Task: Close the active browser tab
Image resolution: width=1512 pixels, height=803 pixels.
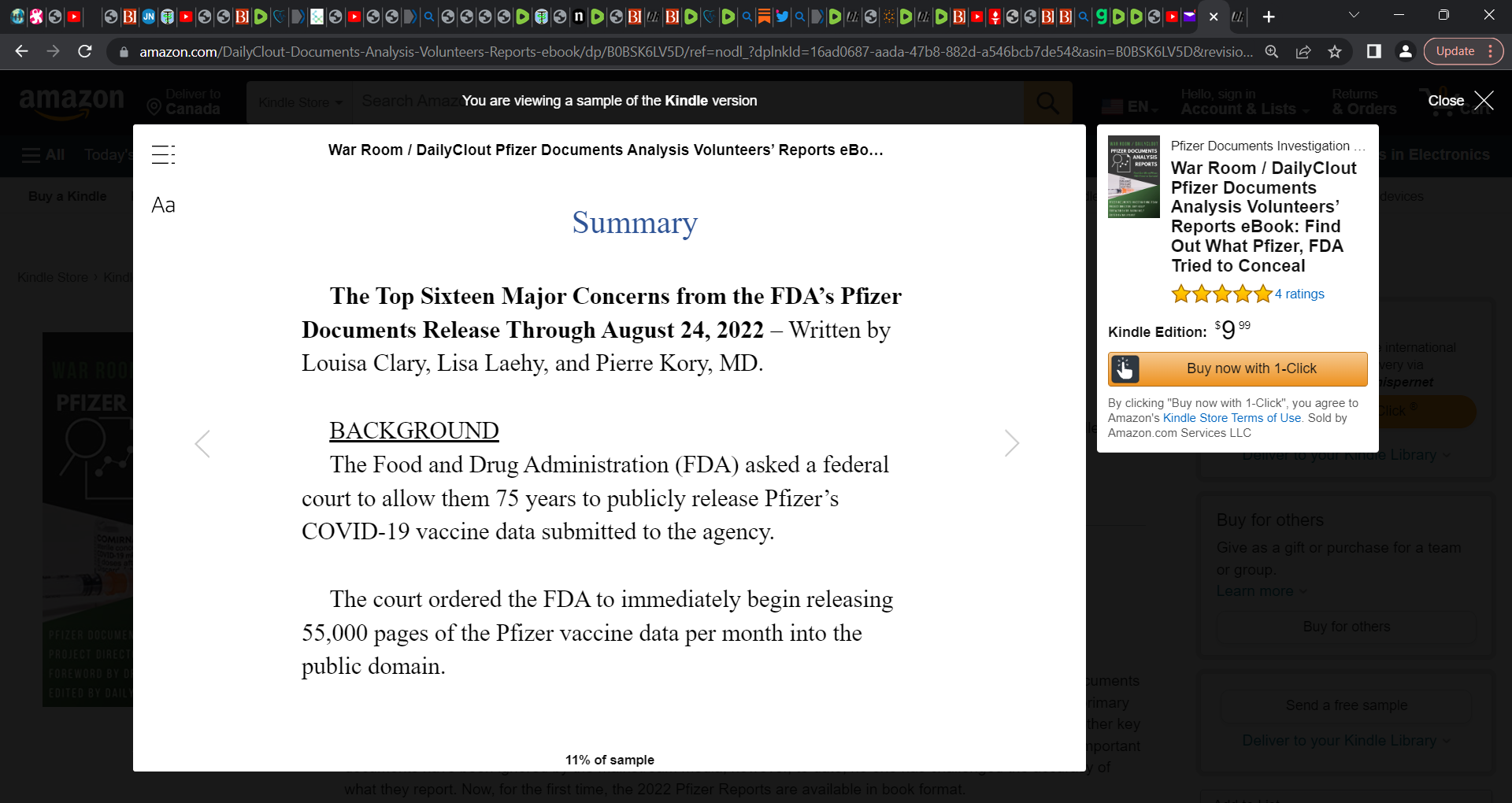Action: [x=1214, y=17]
